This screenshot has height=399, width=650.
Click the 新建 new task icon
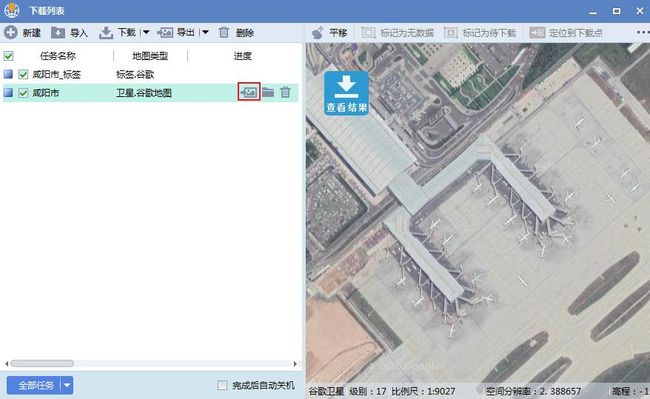(10, 32)
